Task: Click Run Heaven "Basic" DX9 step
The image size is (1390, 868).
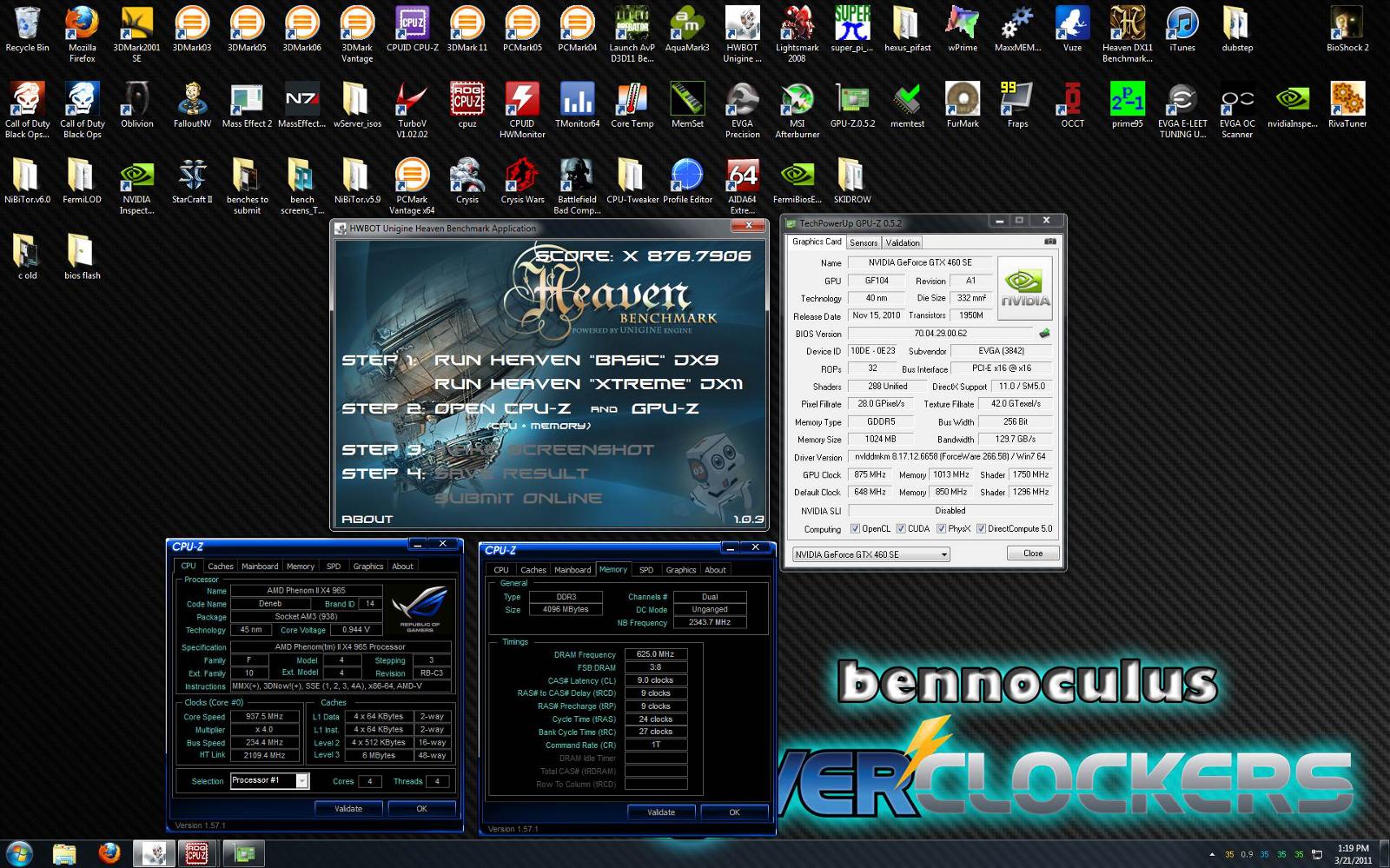Action: [576, 360]
